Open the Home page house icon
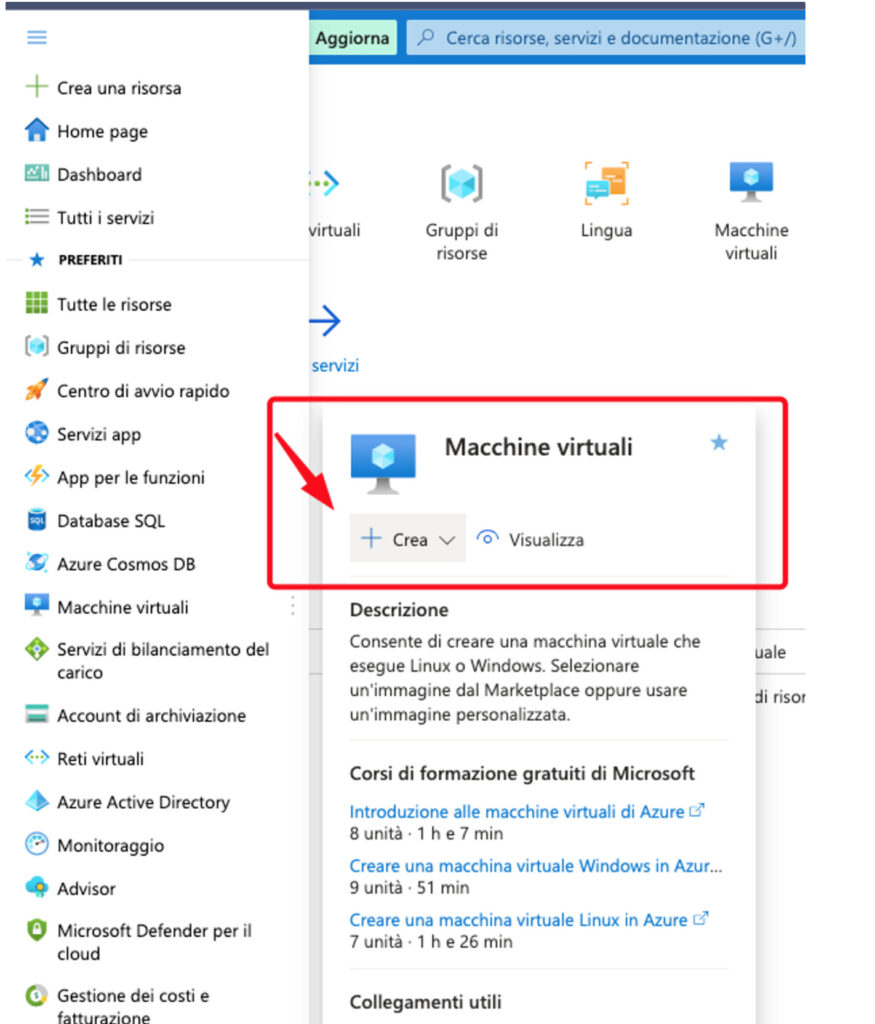 coord(37,130)
